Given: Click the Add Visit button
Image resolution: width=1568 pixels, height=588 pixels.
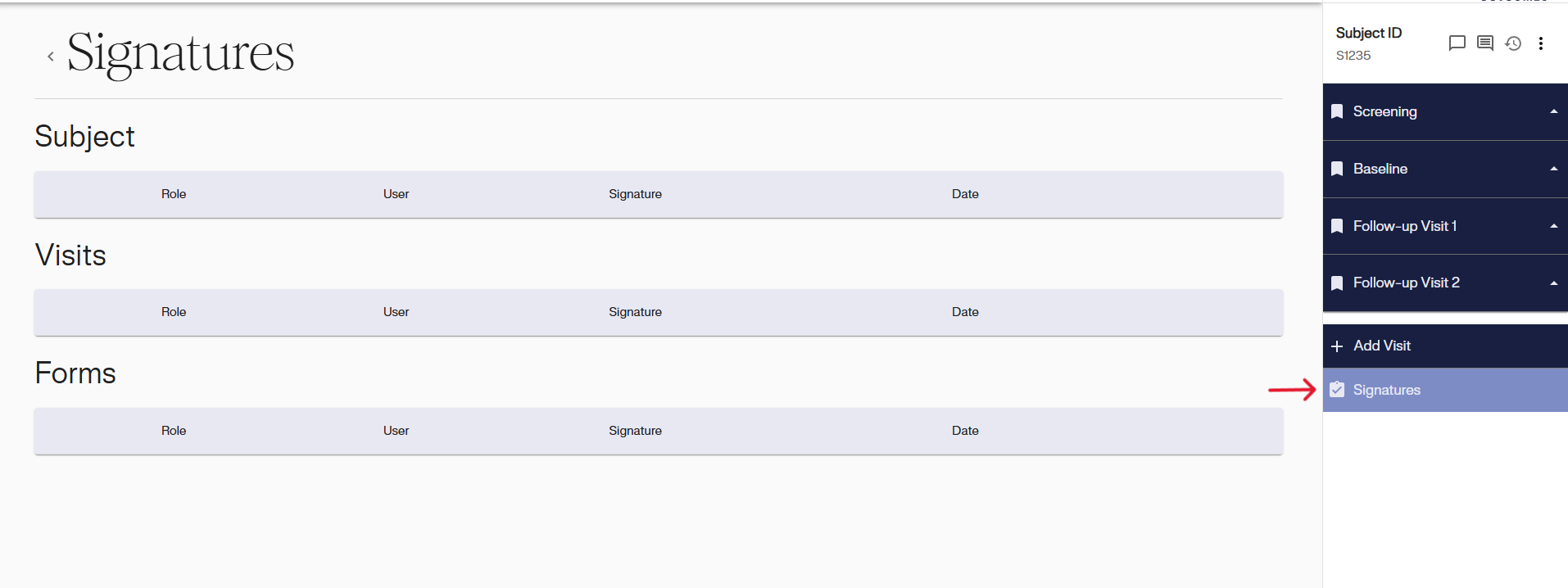Looking at the screenshot, I should click(1381, 346).
